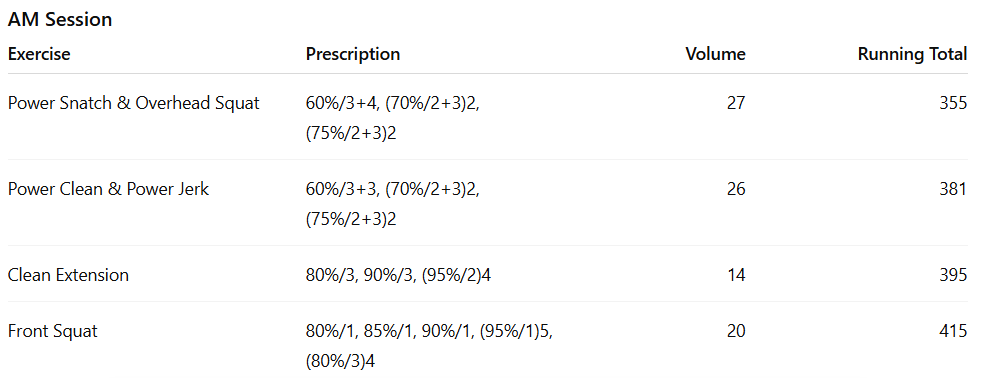
Task: Click the Volume column header
Action: pyautogui.click(x=715, y=54)
